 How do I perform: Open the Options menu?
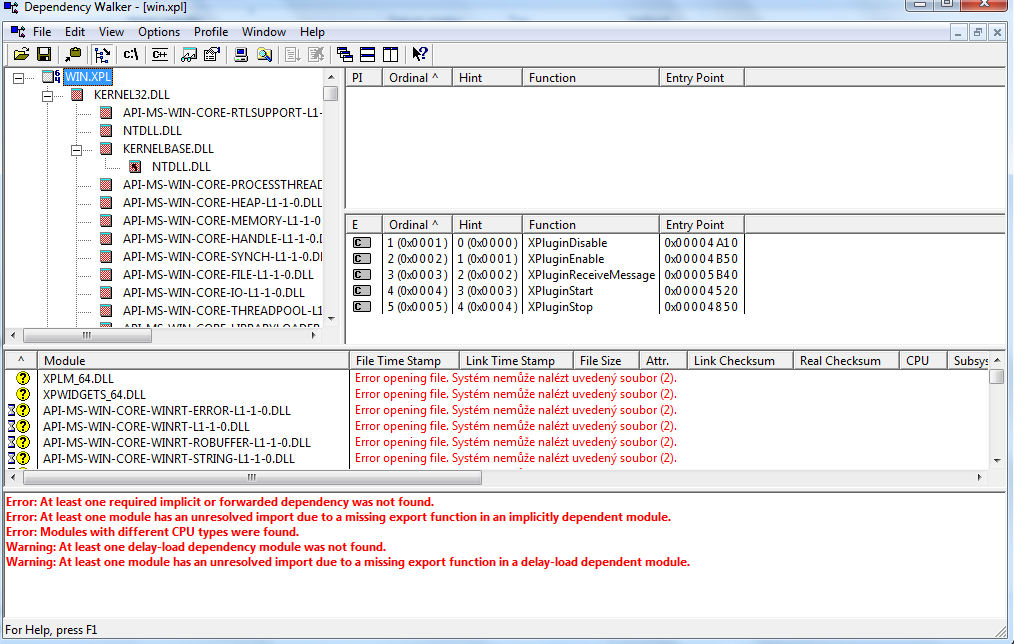pyautogui.click(x=159, y=32)
